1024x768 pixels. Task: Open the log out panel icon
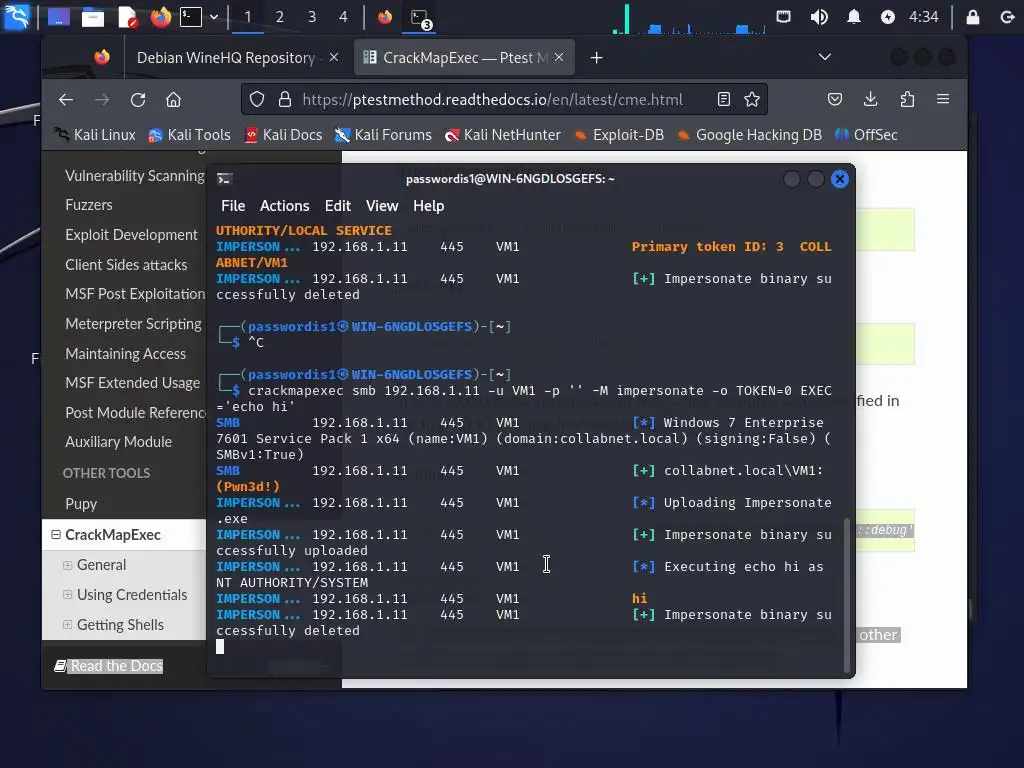coord(1007,17)
